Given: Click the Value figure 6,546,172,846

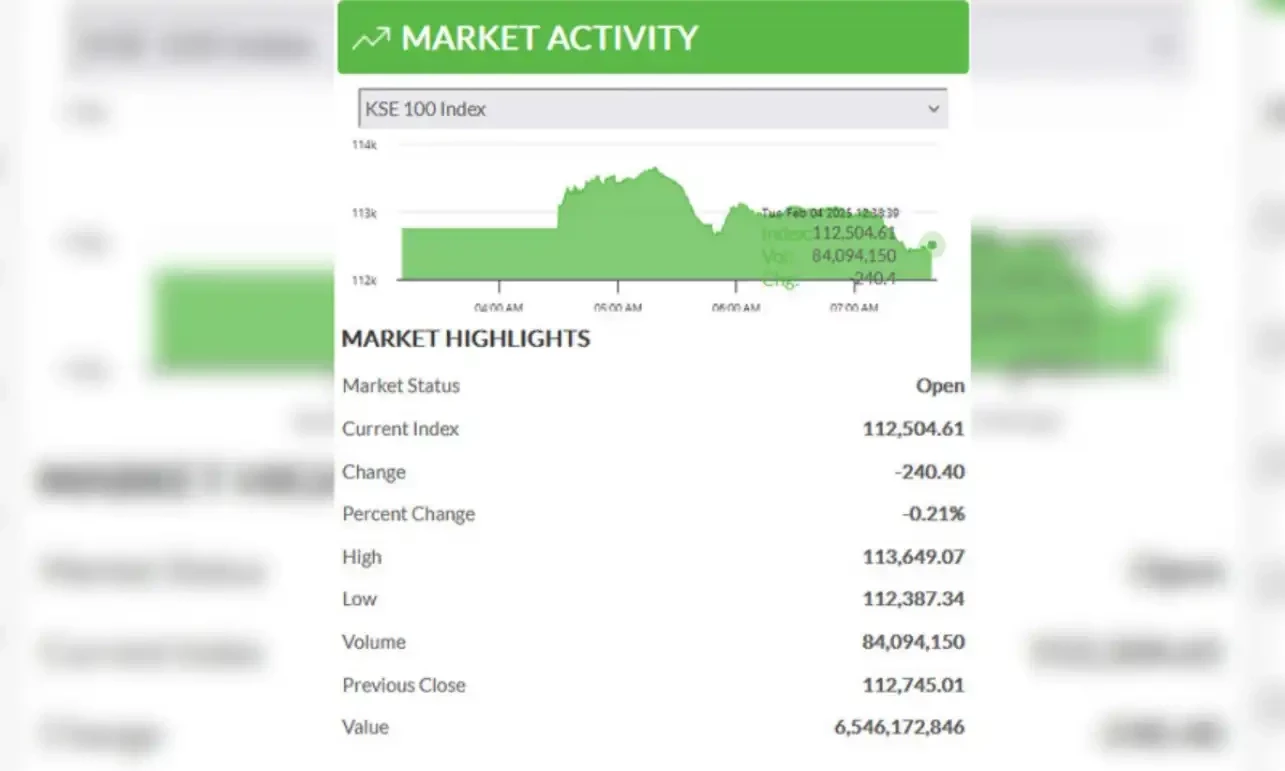Looking at the screenshot, I should (x=899, y=727).
